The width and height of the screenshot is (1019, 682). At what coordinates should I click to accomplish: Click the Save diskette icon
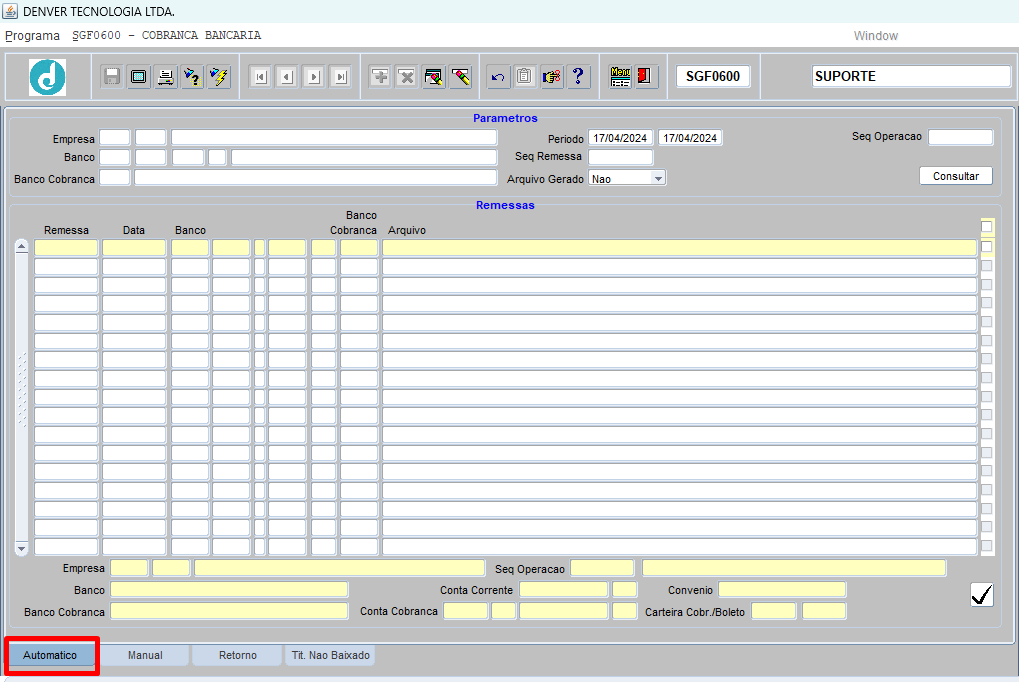pos(112,77)
